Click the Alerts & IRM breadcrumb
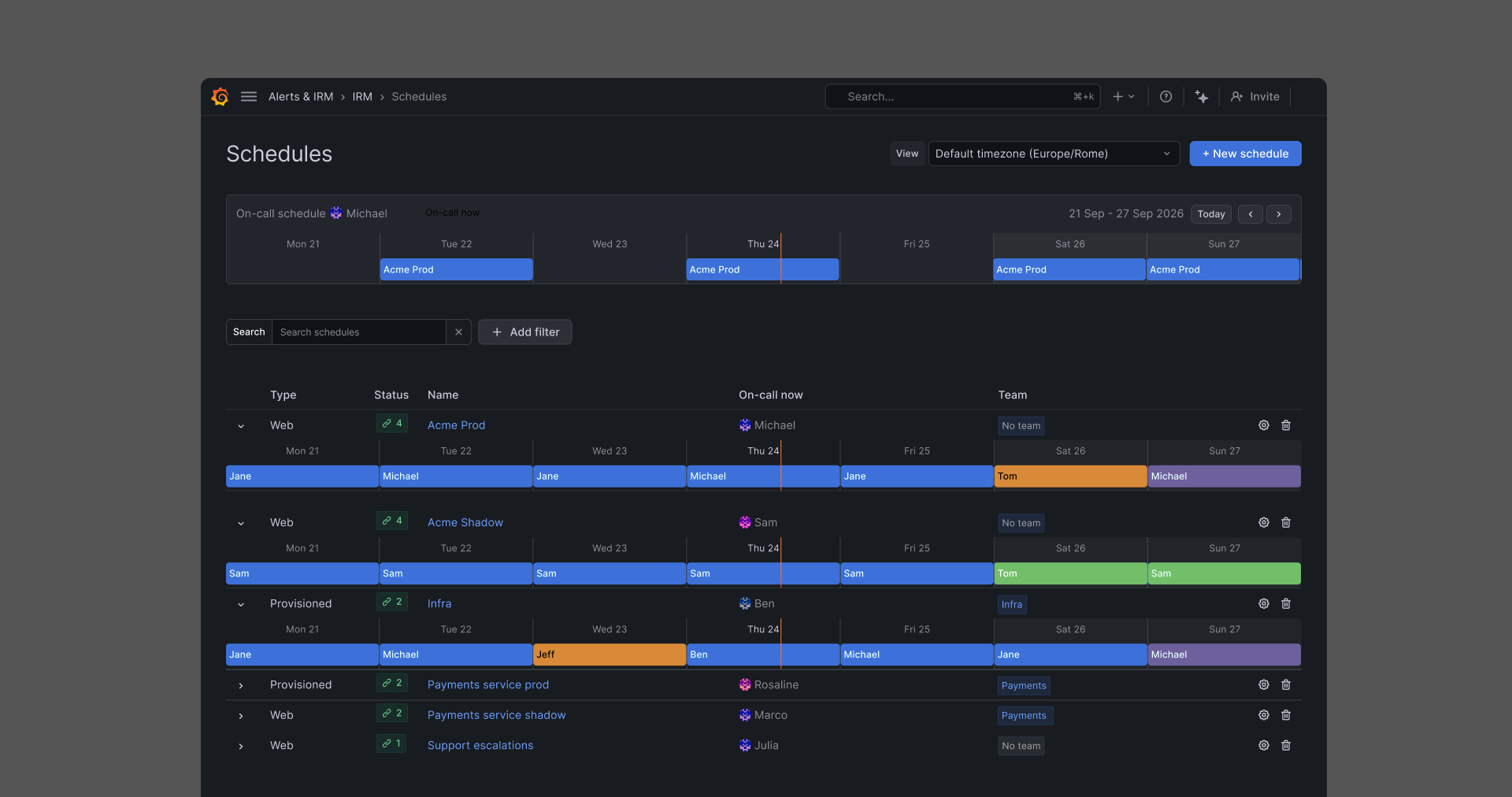1512x797 pixels. (301, 96)
